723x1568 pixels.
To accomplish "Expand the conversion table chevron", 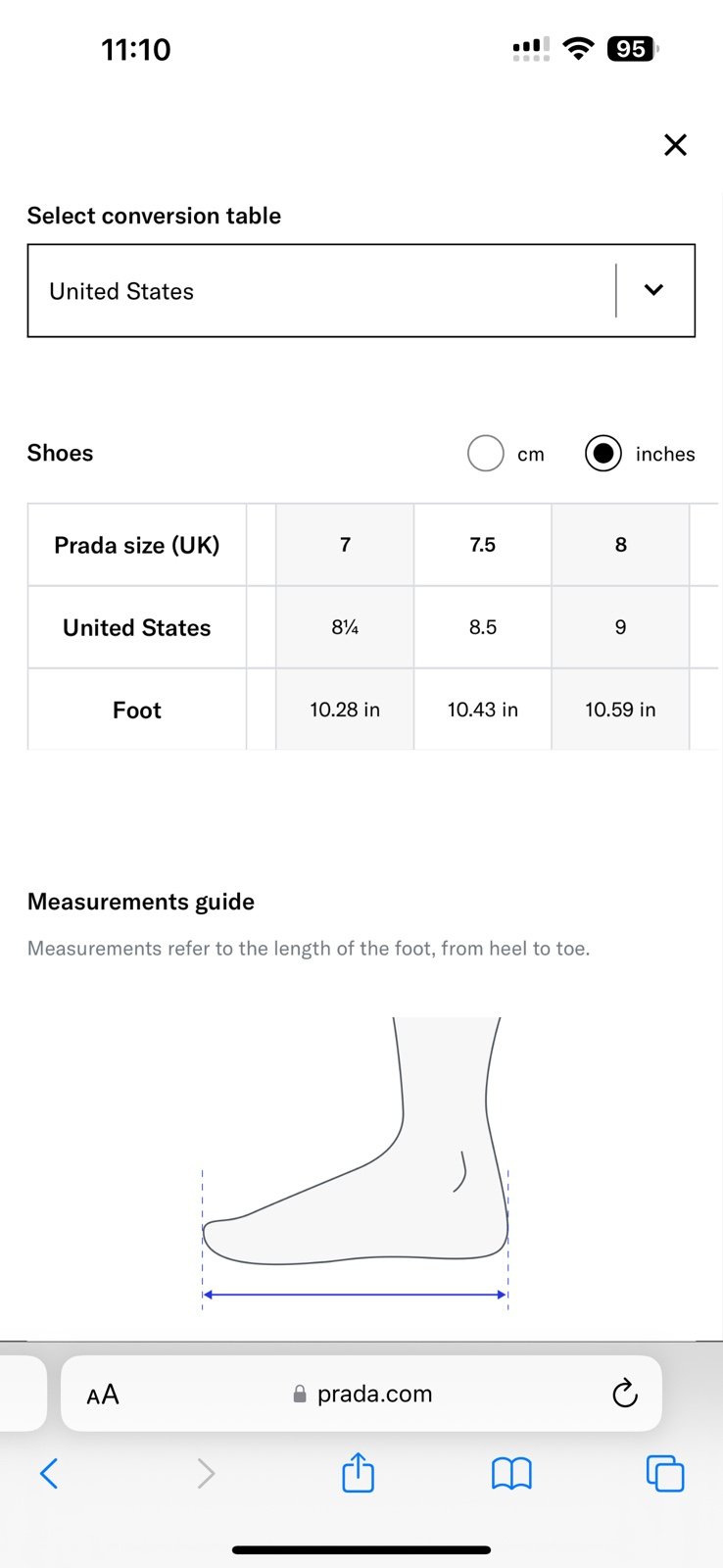I will coord(653,290).
